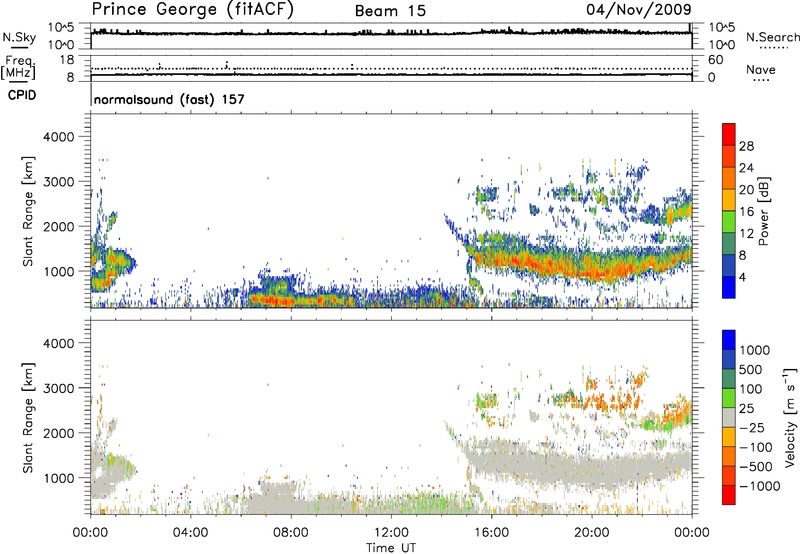Screen dimensions: 800x554
Task: Click 'Slant Range [km]' label of power panel
Action: pyautogui.click(x=29, y=211)
